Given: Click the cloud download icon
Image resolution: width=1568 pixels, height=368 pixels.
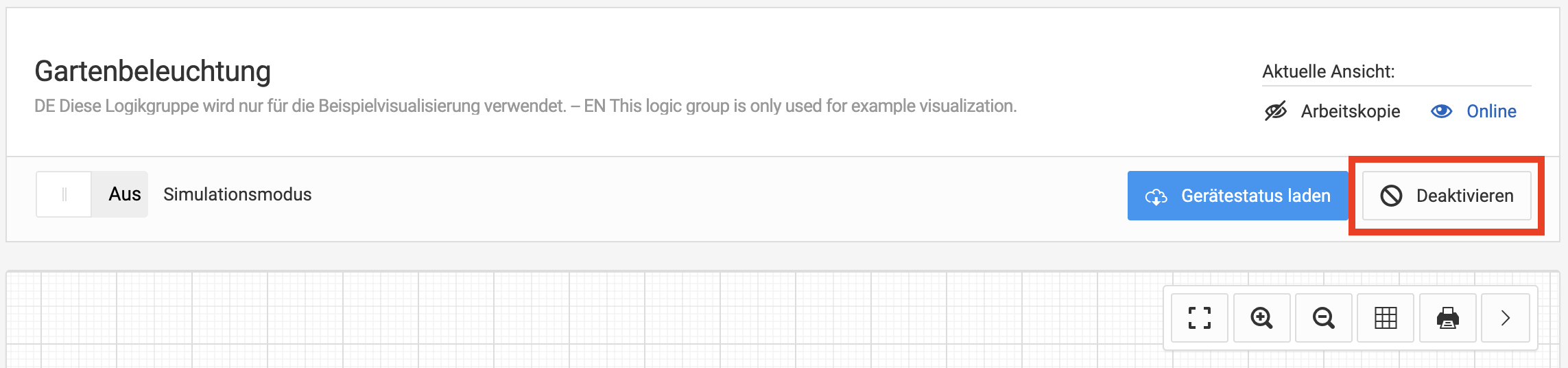Looking at the screenshot, I should pos(1156,196).
